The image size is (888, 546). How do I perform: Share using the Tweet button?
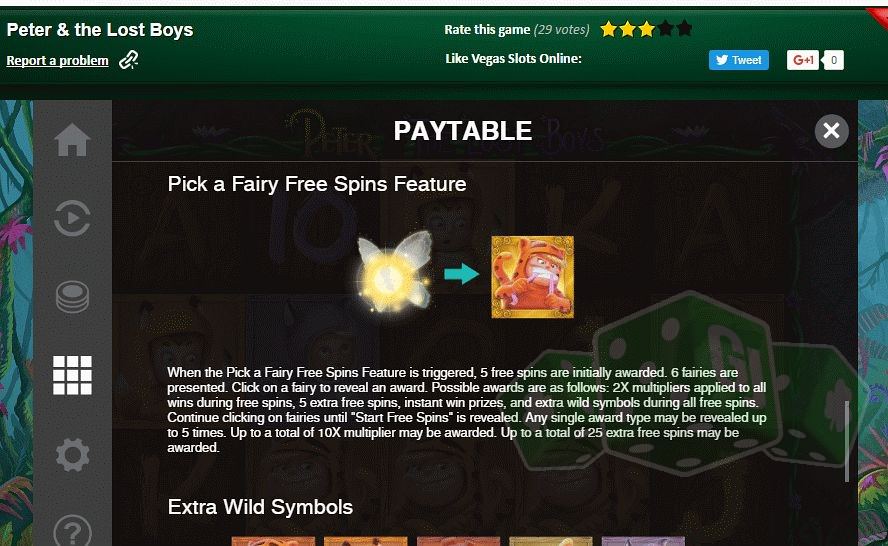click(738, 60)
